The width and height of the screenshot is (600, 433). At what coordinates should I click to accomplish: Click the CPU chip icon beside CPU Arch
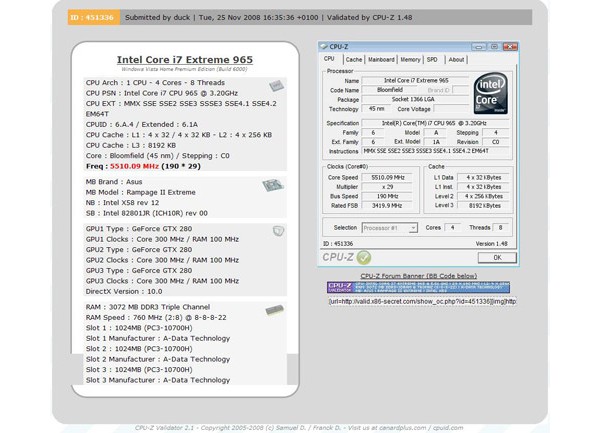click(276, 85)
